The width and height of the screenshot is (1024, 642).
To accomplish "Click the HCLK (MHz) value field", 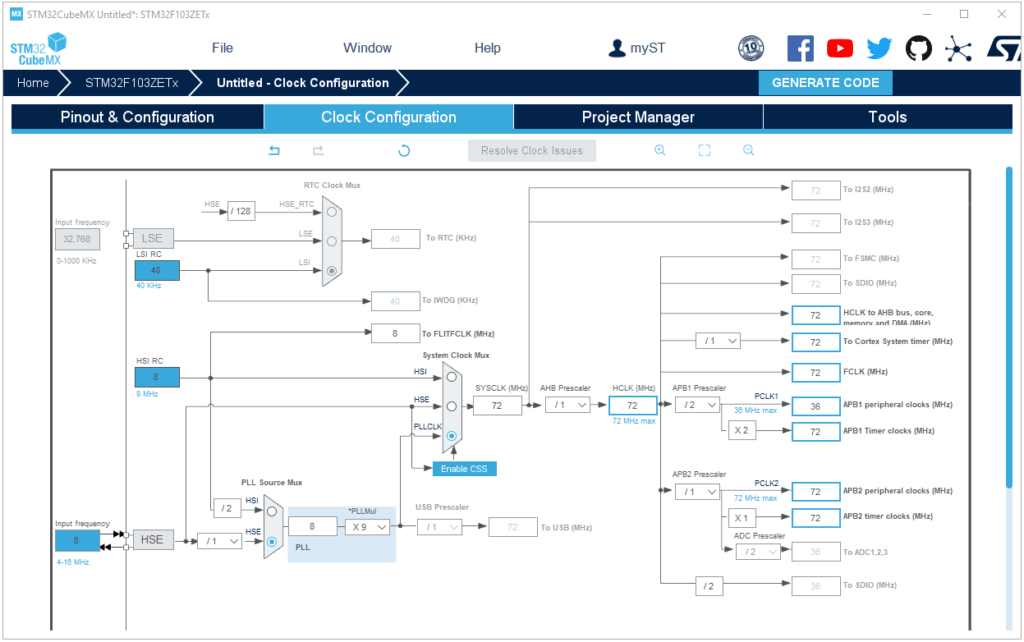I will [x=632, y=405].
